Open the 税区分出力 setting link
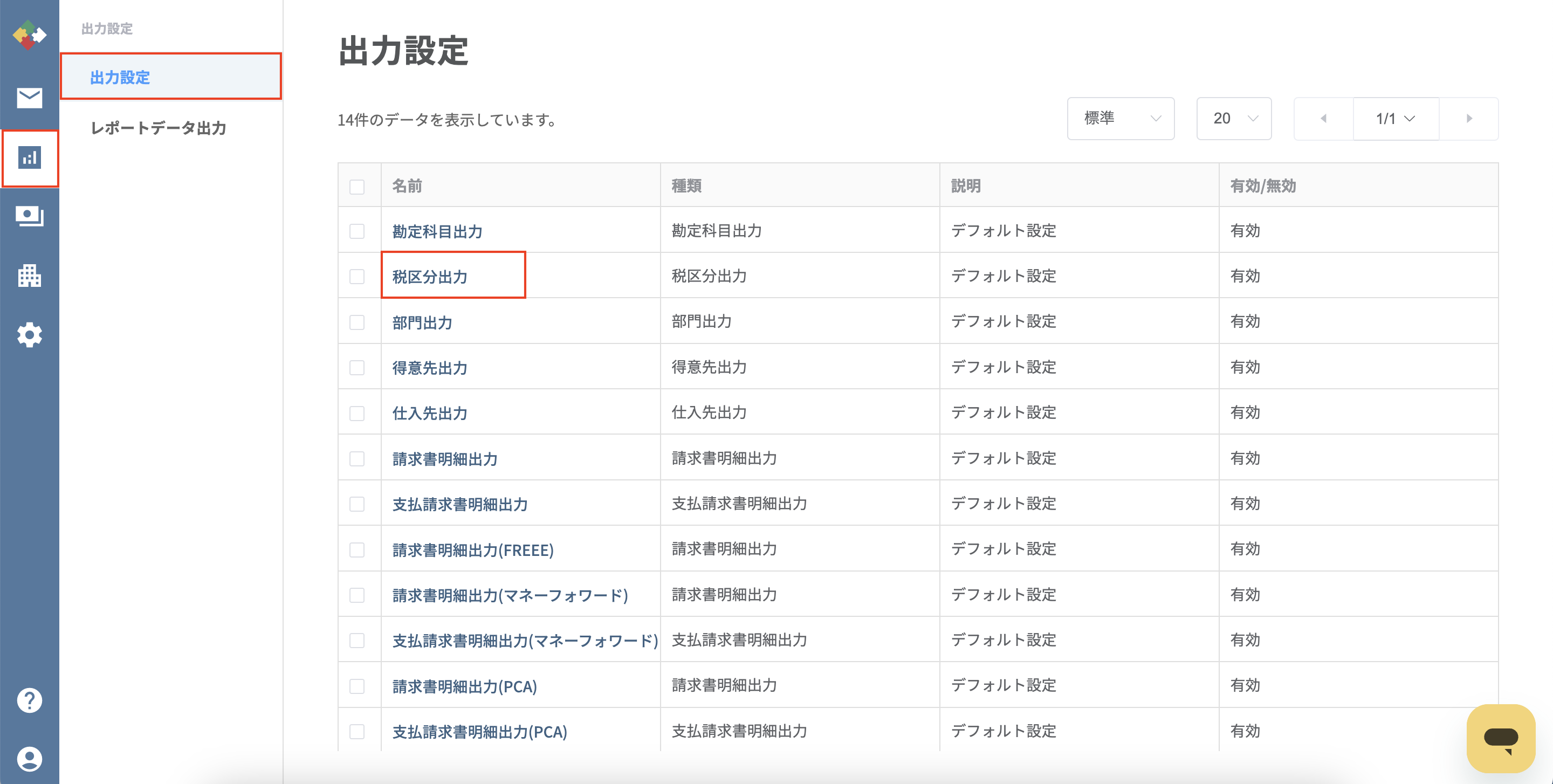Image resolution: width=1553 pixels, height=784 pixels. (x=430, y=277)
